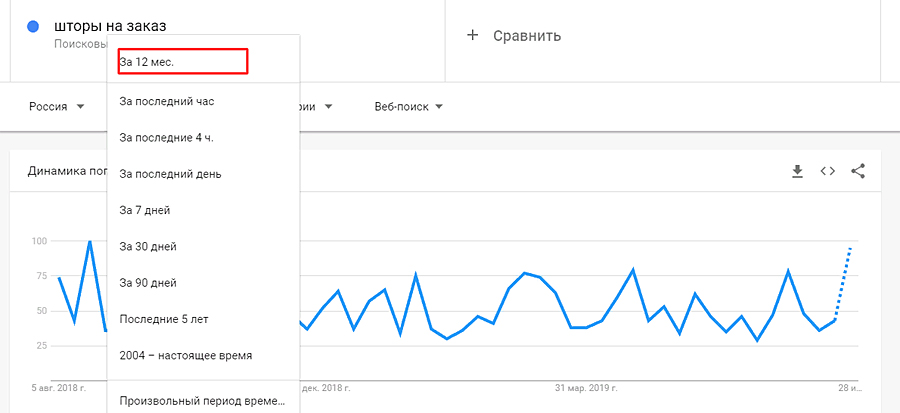
Task: Click the plus icon beside Сравнить
Action: click(x=473, y=36)
